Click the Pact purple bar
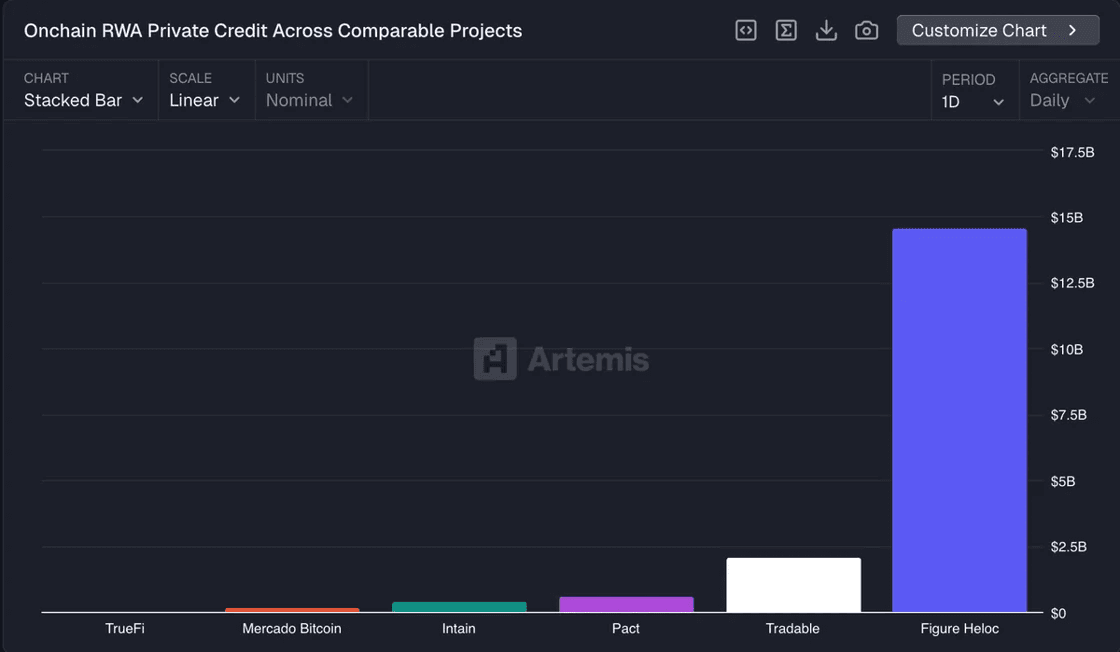This screenshot has height=652, width=1120. pyautogui.click(x=626, y=604)
